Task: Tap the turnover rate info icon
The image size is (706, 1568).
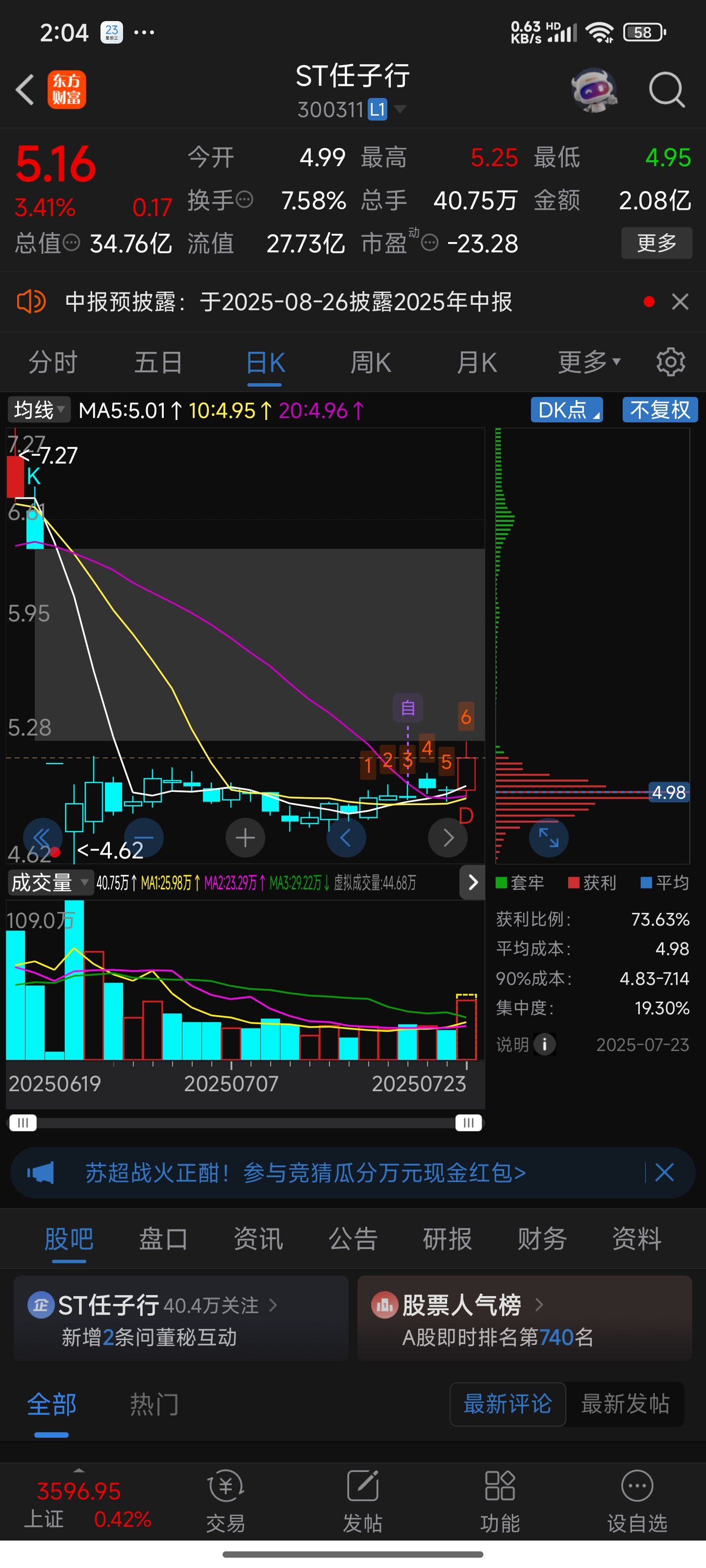Action: click(x=244, y=199)
